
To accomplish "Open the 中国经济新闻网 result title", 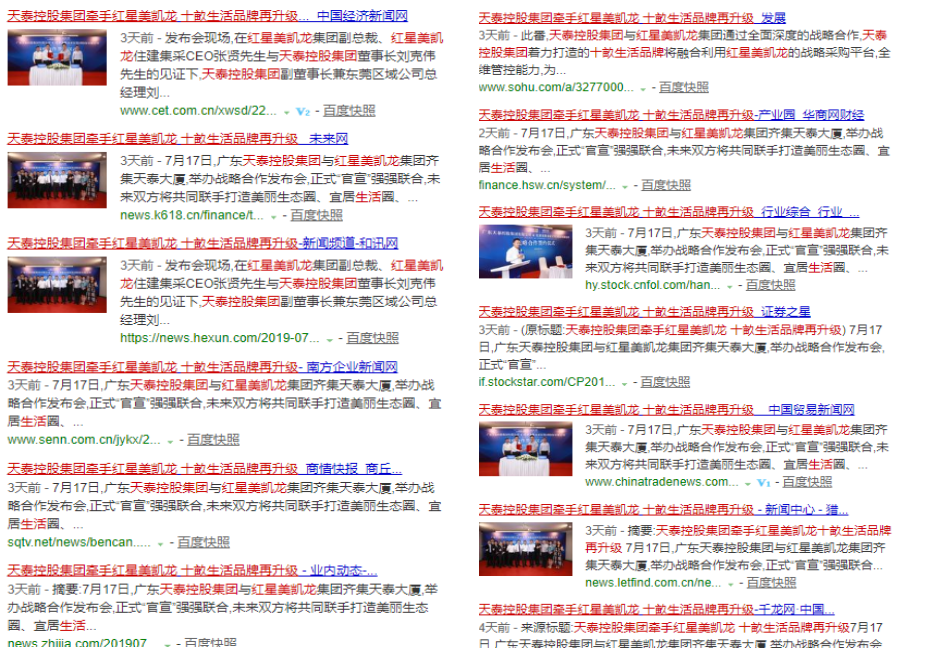I will 208,16.
